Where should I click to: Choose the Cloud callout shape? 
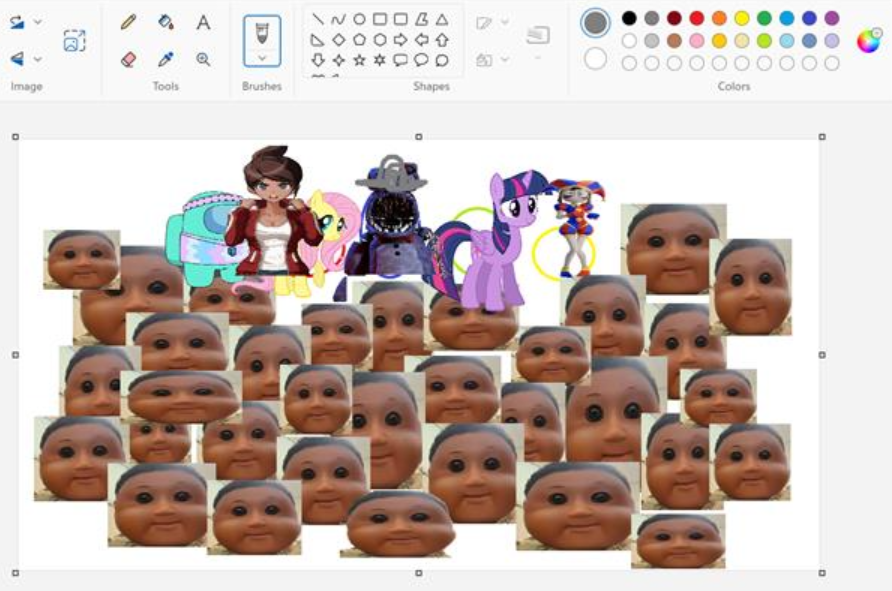pyautogui.click(x=442, y=60)
